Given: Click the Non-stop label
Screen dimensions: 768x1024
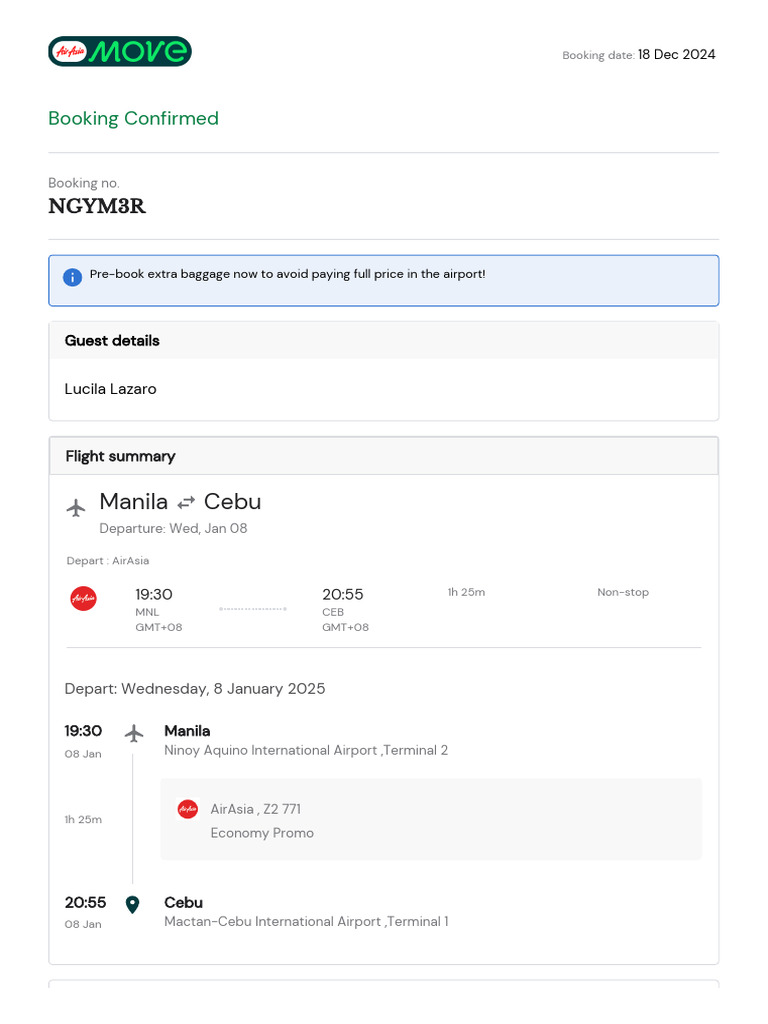Looking at the screenshot, I should [623, 592].
